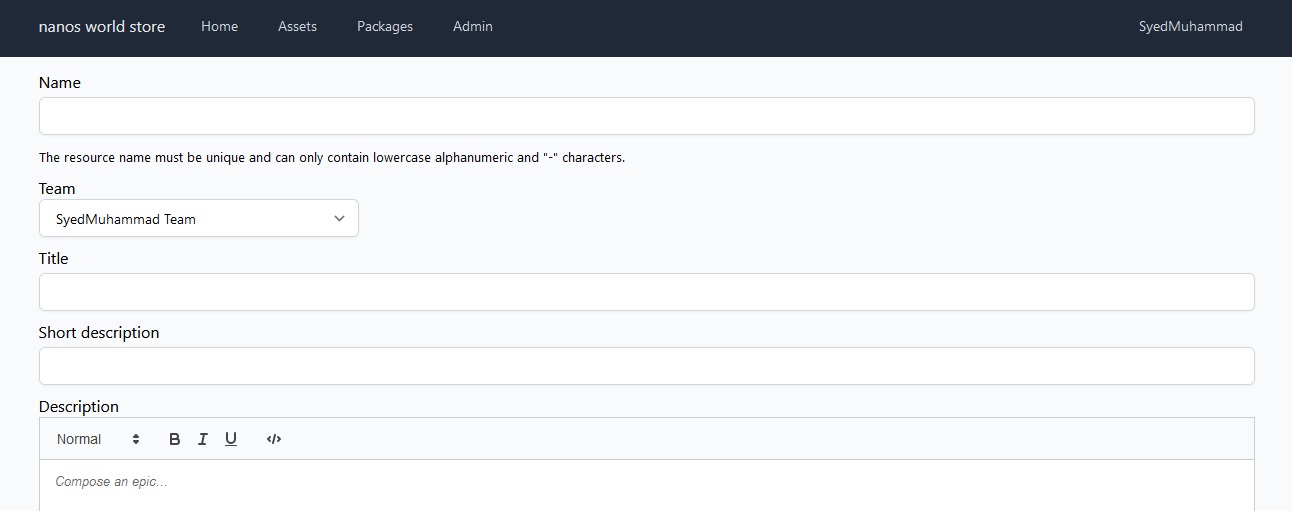
Task: Click the Short description label
Action: click(99, 333)
